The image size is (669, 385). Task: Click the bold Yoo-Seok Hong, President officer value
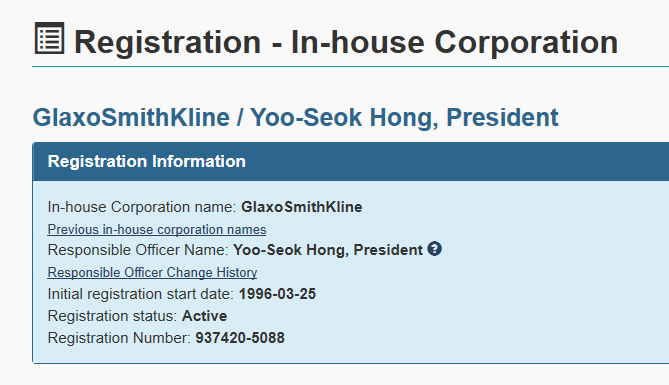pos(328,250)
